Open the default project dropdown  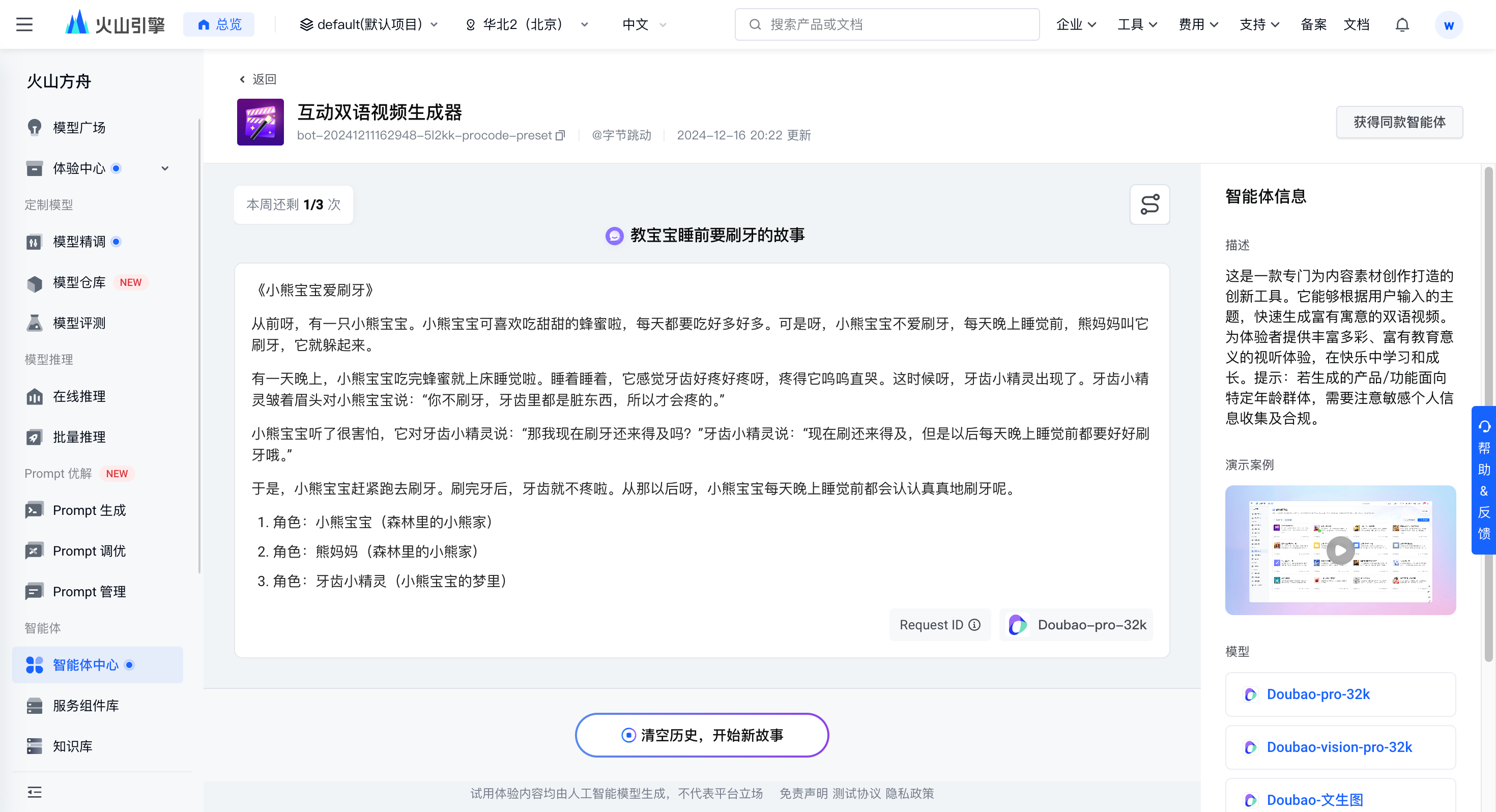pyautogui.click(x=369, y=24)
